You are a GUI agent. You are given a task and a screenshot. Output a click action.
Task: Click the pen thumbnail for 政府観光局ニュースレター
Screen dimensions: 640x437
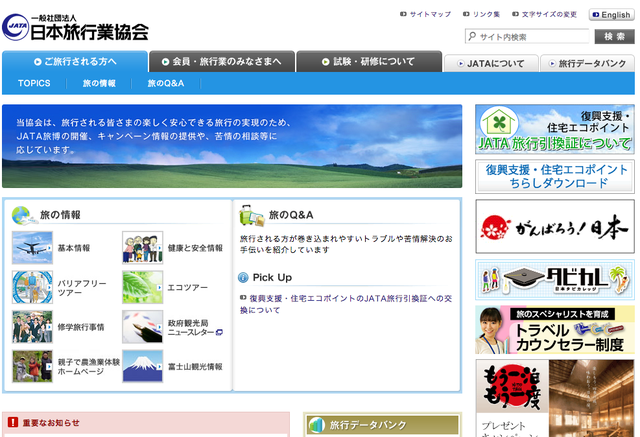tap(142, 327)
